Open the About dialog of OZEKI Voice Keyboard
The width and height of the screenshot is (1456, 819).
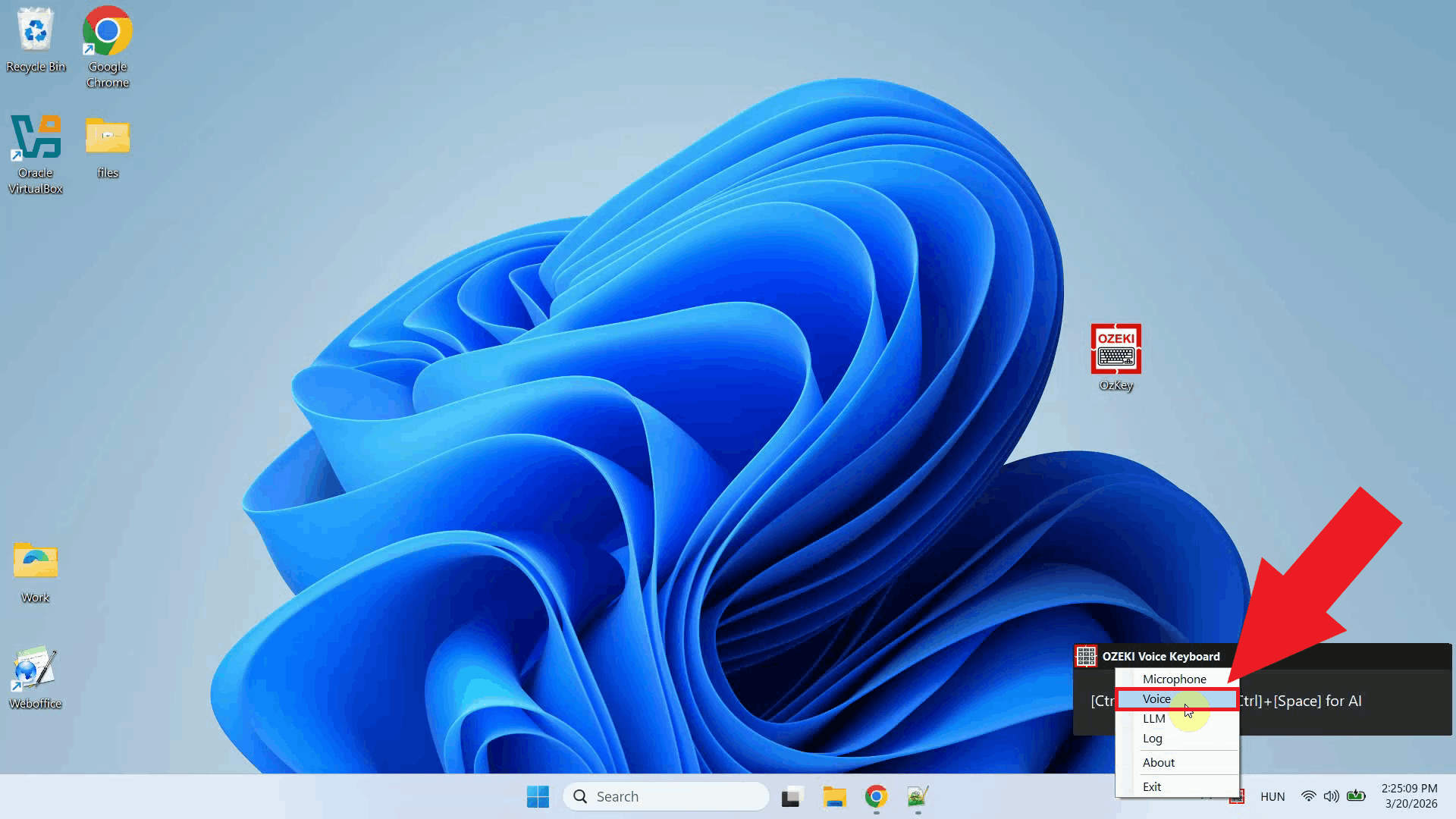(x=1159, y=762)
